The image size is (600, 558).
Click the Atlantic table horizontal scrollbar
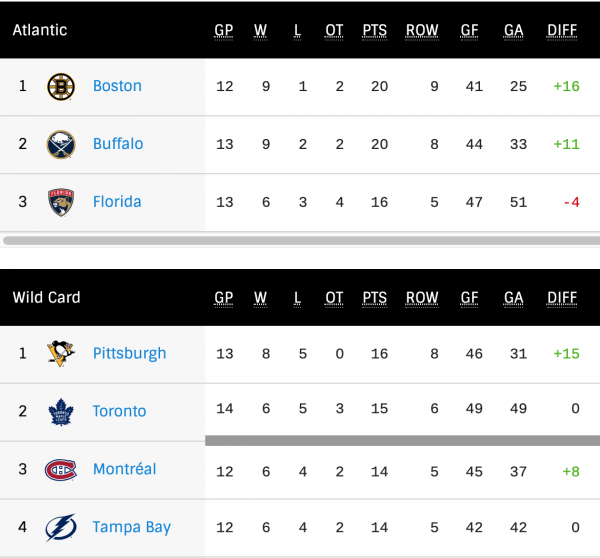coord(300,241)
